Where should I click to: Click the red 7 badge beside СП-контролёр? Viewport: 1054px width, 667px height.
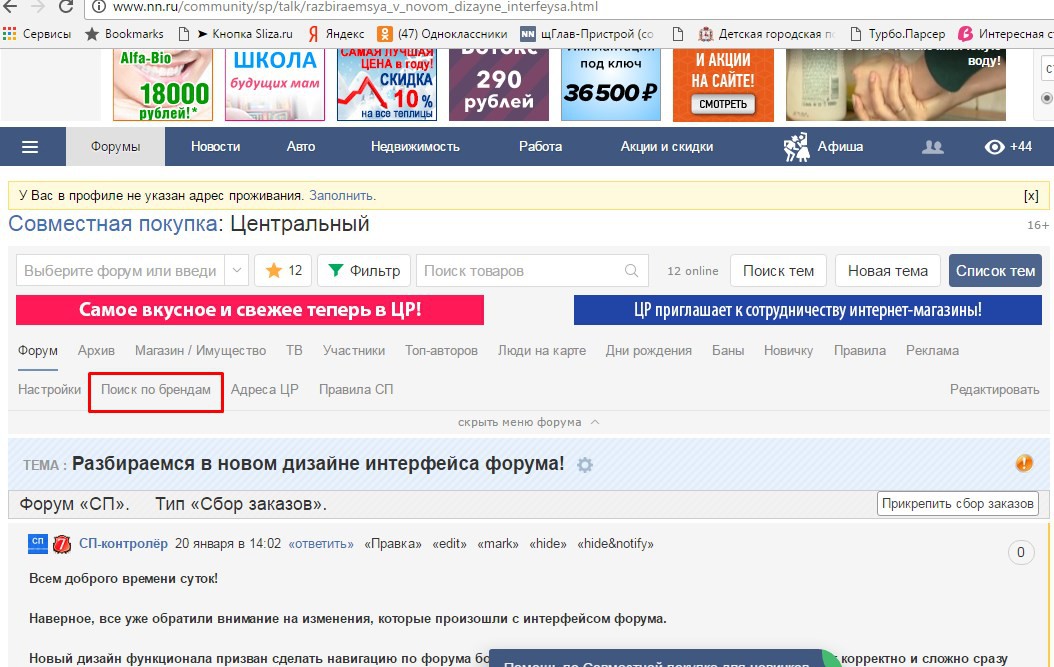point(62,543)
